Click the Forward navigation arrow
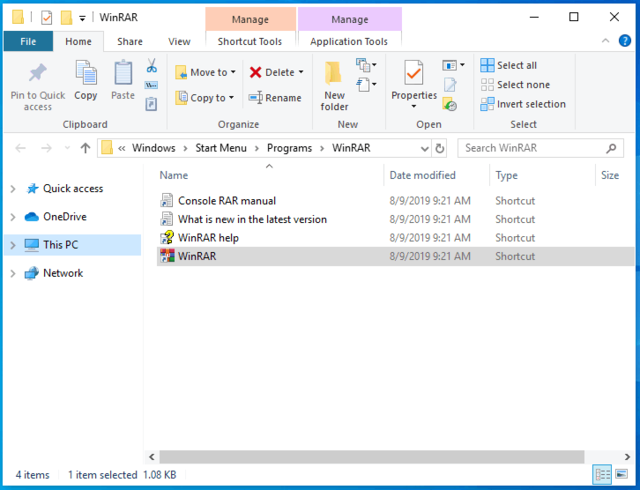The width and height of the screenshot is (640, 490). (x=46, y=148)
